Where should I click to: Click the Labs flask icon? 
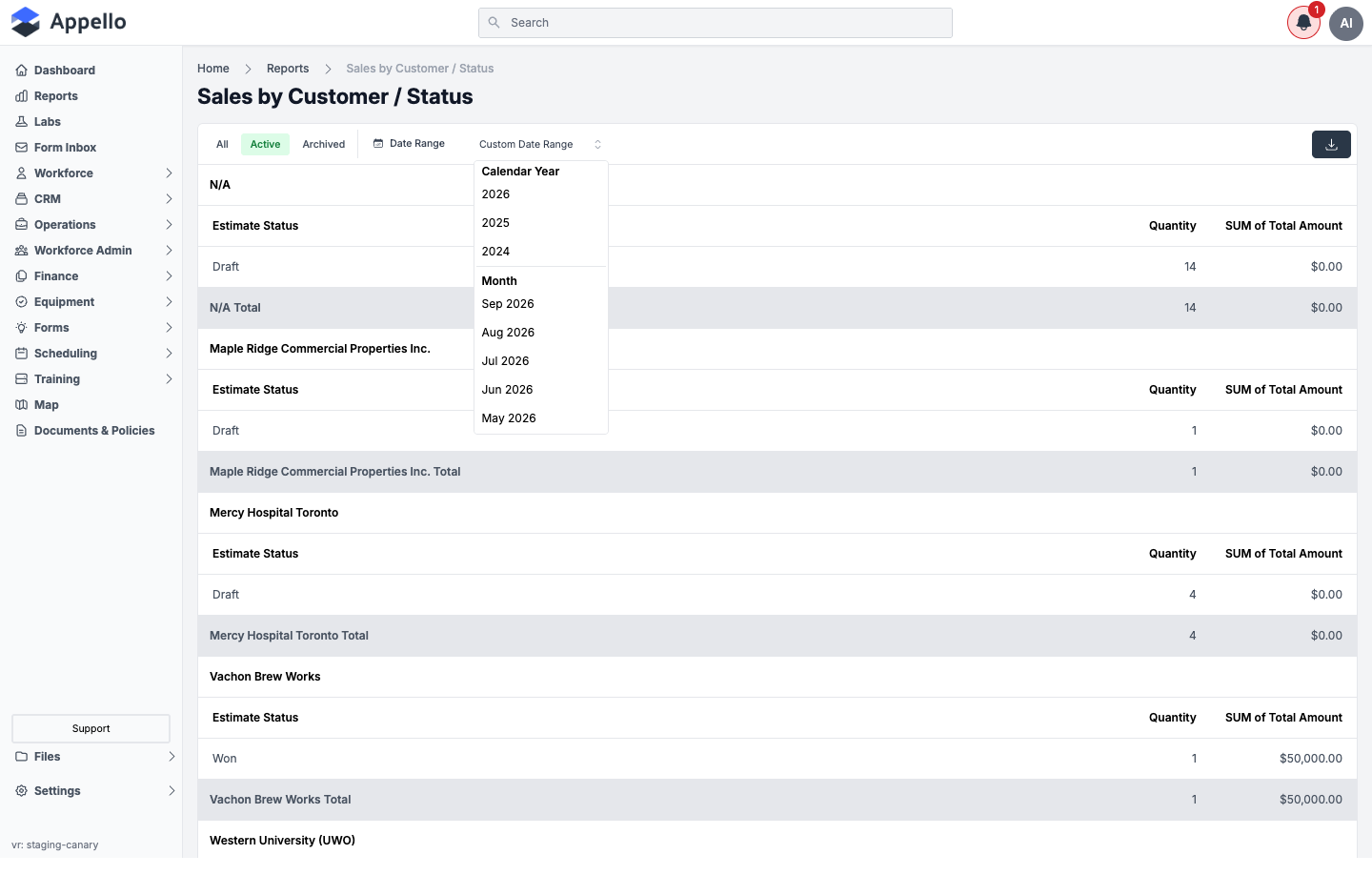(21, 122)
